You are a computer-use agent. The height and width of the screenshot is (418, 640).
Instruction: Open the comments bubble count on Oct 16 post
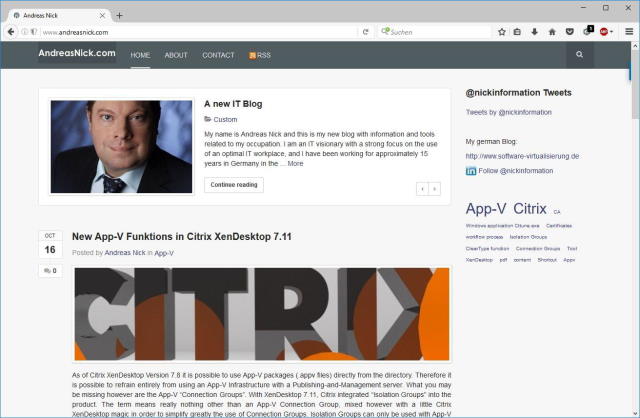tap(50, 271)
